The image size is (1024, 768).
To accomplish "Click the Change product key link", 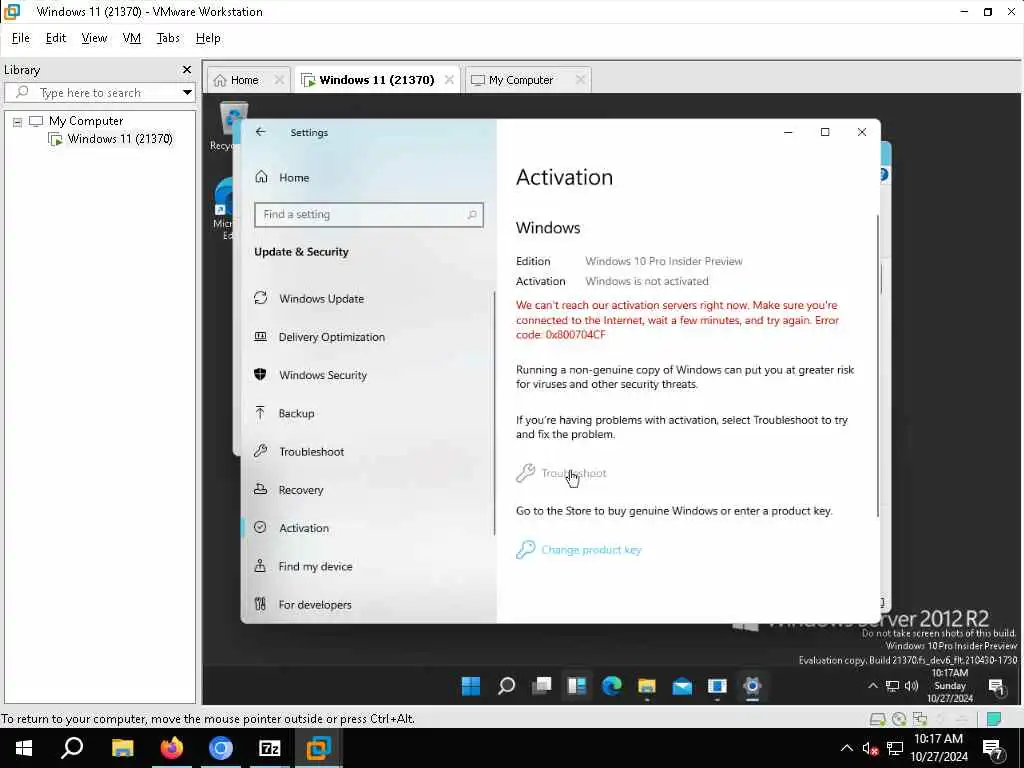I will tap(591, 550).
